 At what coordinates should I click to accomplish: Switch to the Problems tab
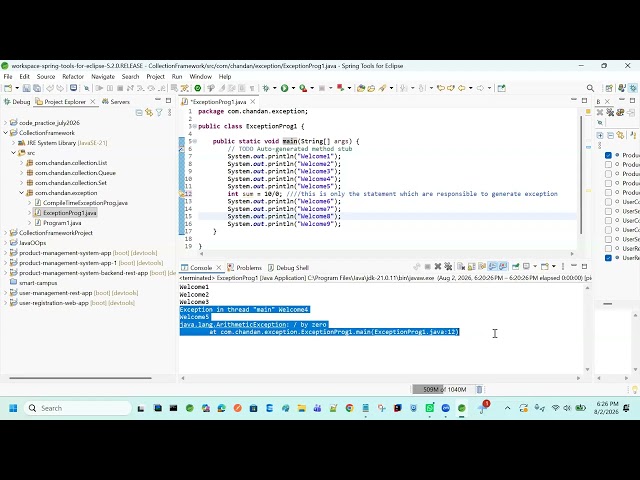tap(244, 268)
